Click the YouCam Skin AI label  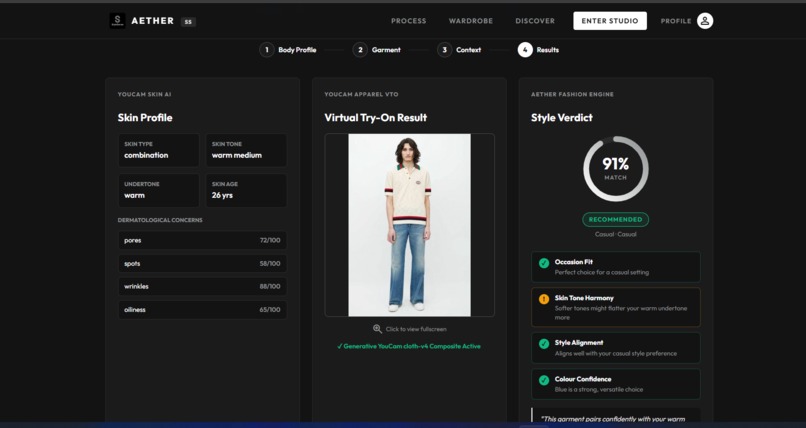[144, 95]
